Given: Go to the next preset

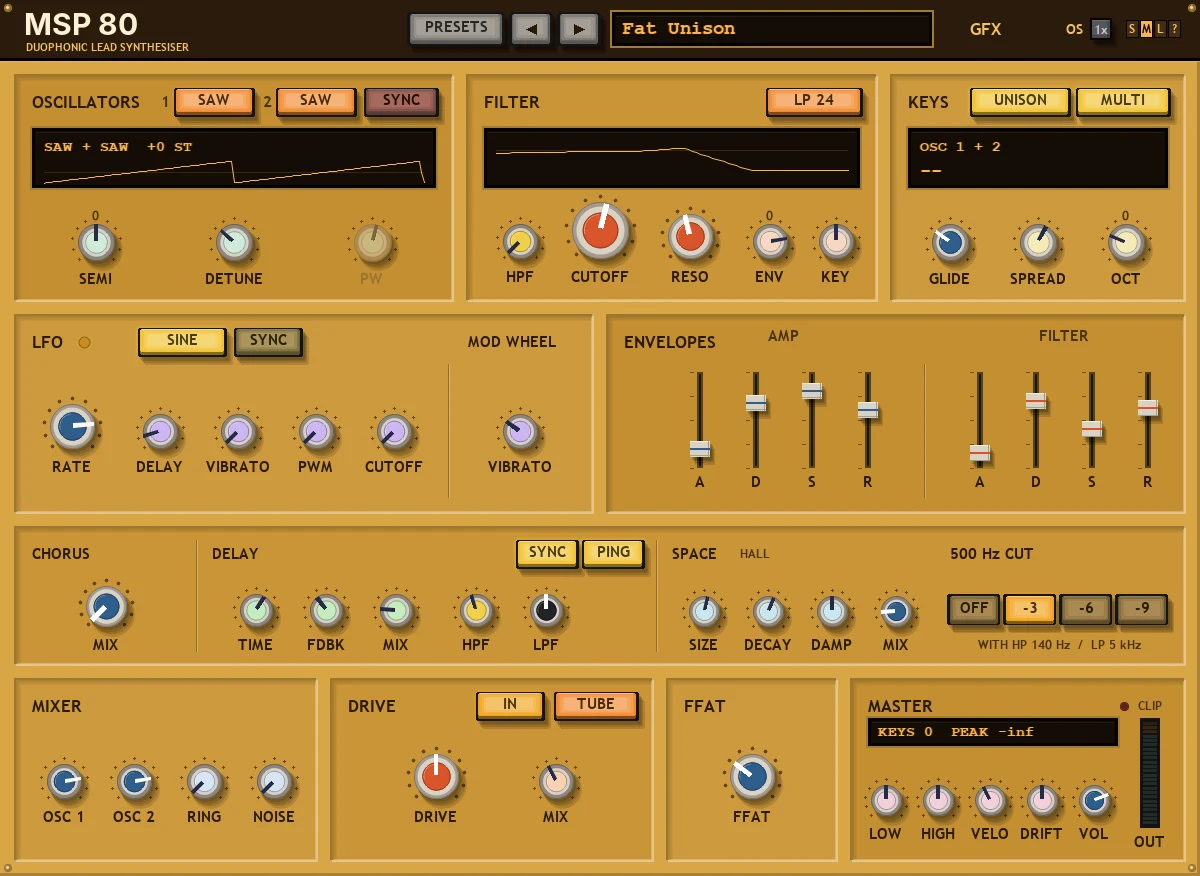Looking at the screenshot, I should coord(579,29).
